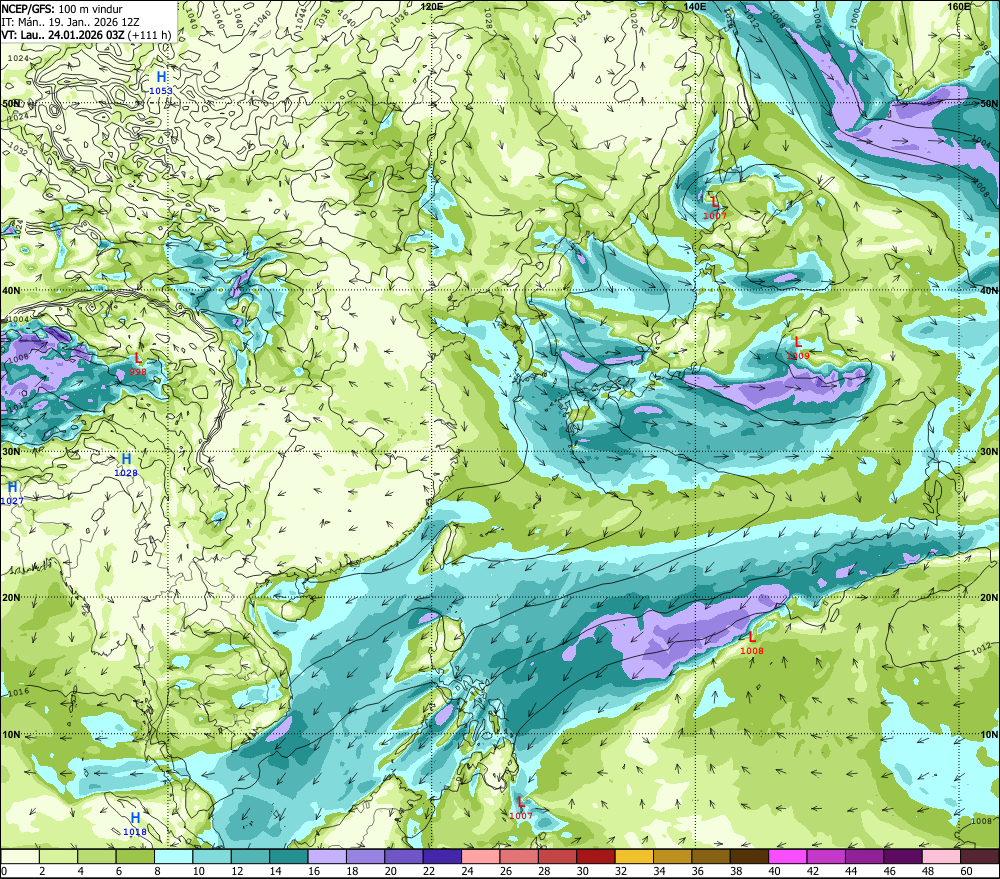Image resolution: width=1000 pixels, height=879 pixels.
Task: Click the 50N label on the left edge
Action: click(11, 103)
